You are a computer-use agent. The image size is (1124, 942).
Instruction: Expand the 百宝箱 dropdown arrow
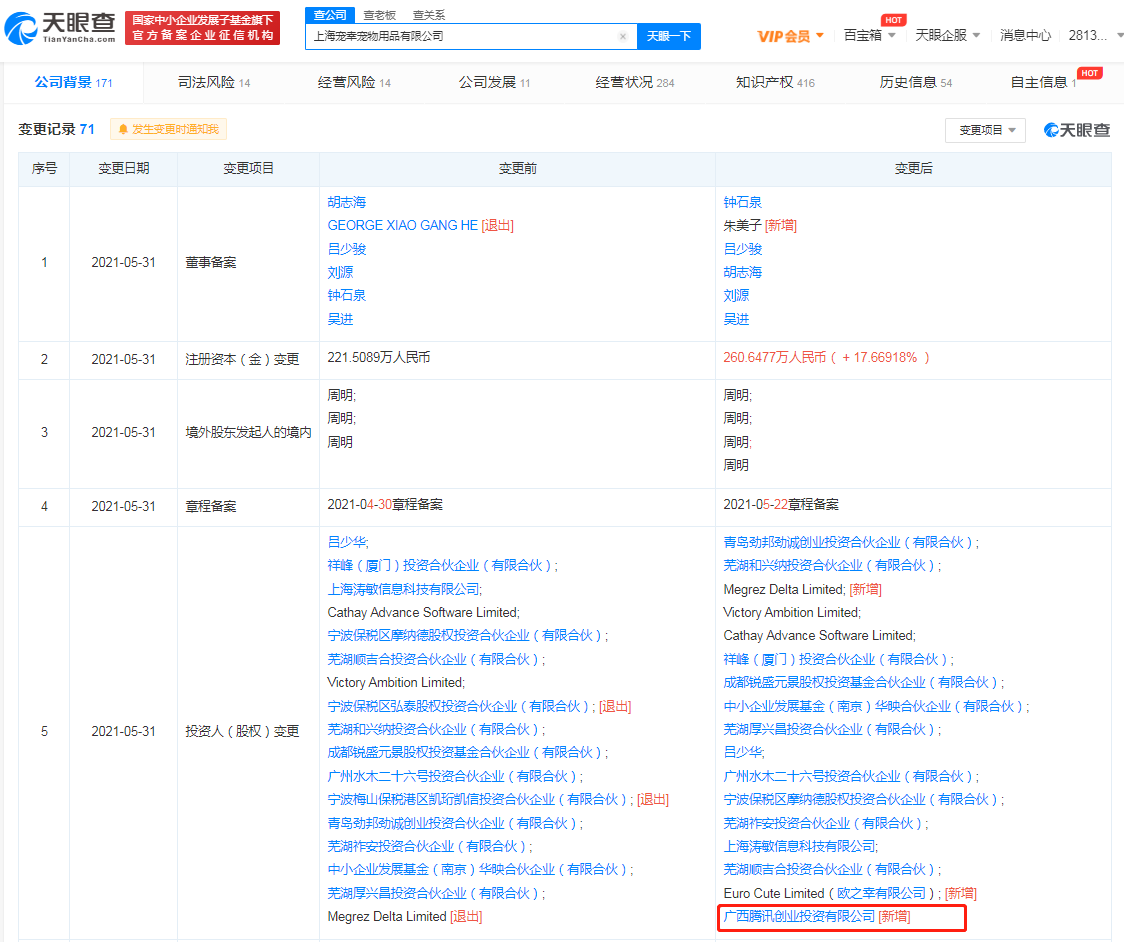(892, 35)
